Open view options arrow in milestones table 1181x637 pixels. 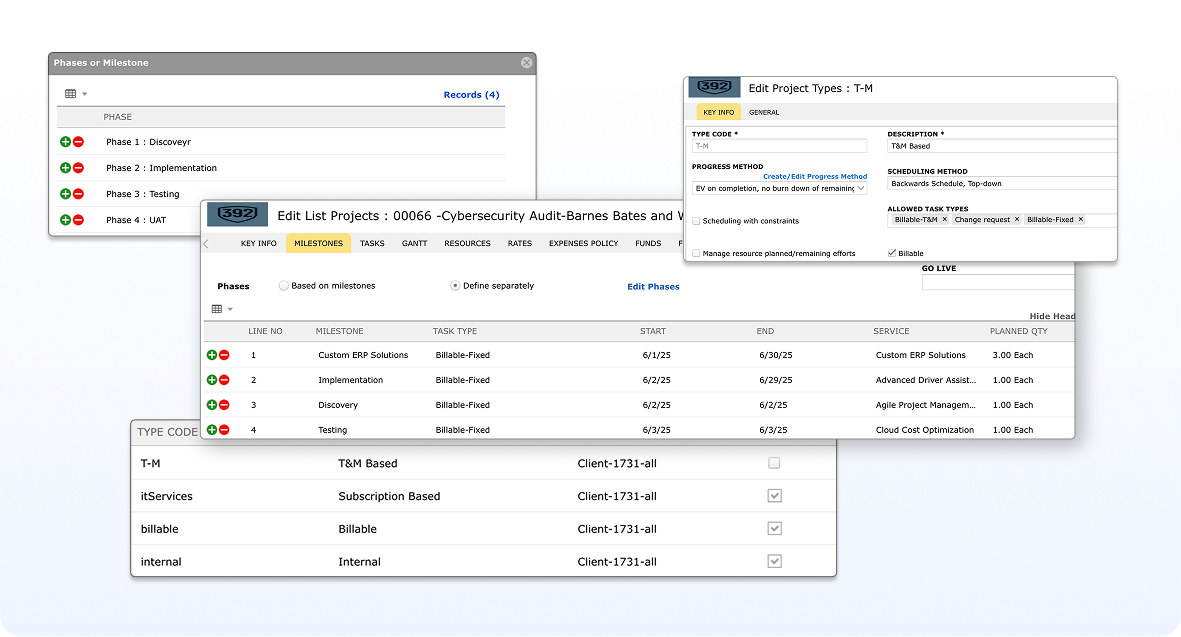pyautogui.click(x=230, y=309)
